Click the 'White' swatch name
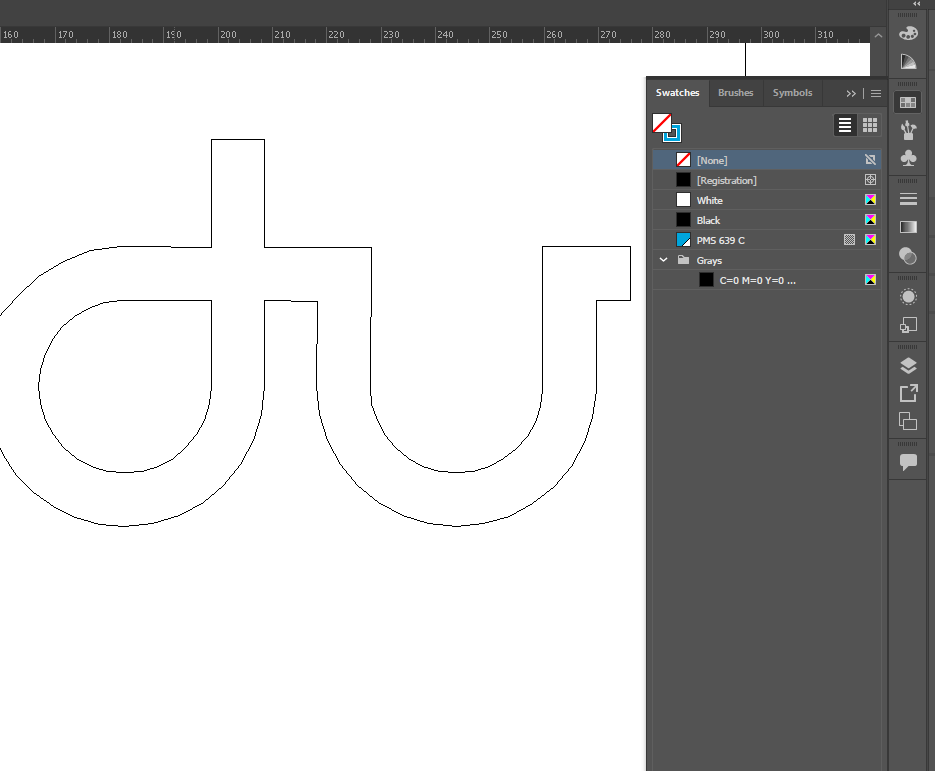The width and height of the screenshot is (935, 771). (710, 200)
